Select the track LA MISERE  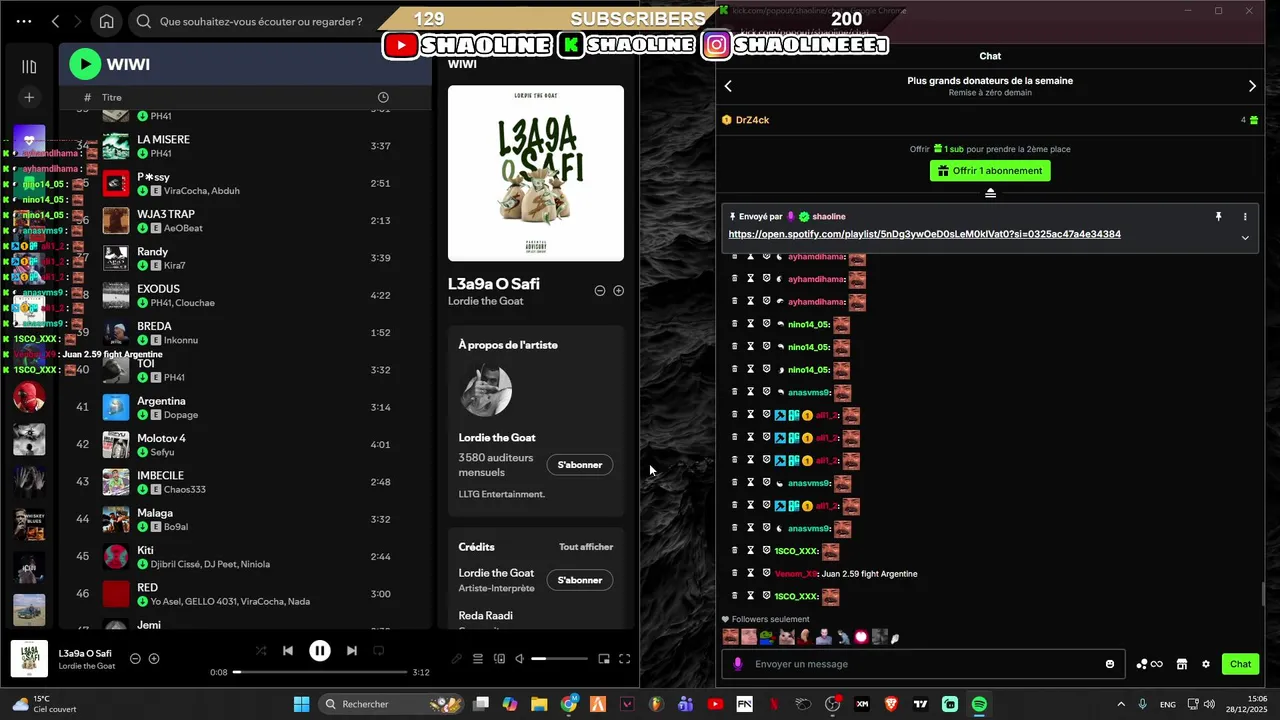245,146
